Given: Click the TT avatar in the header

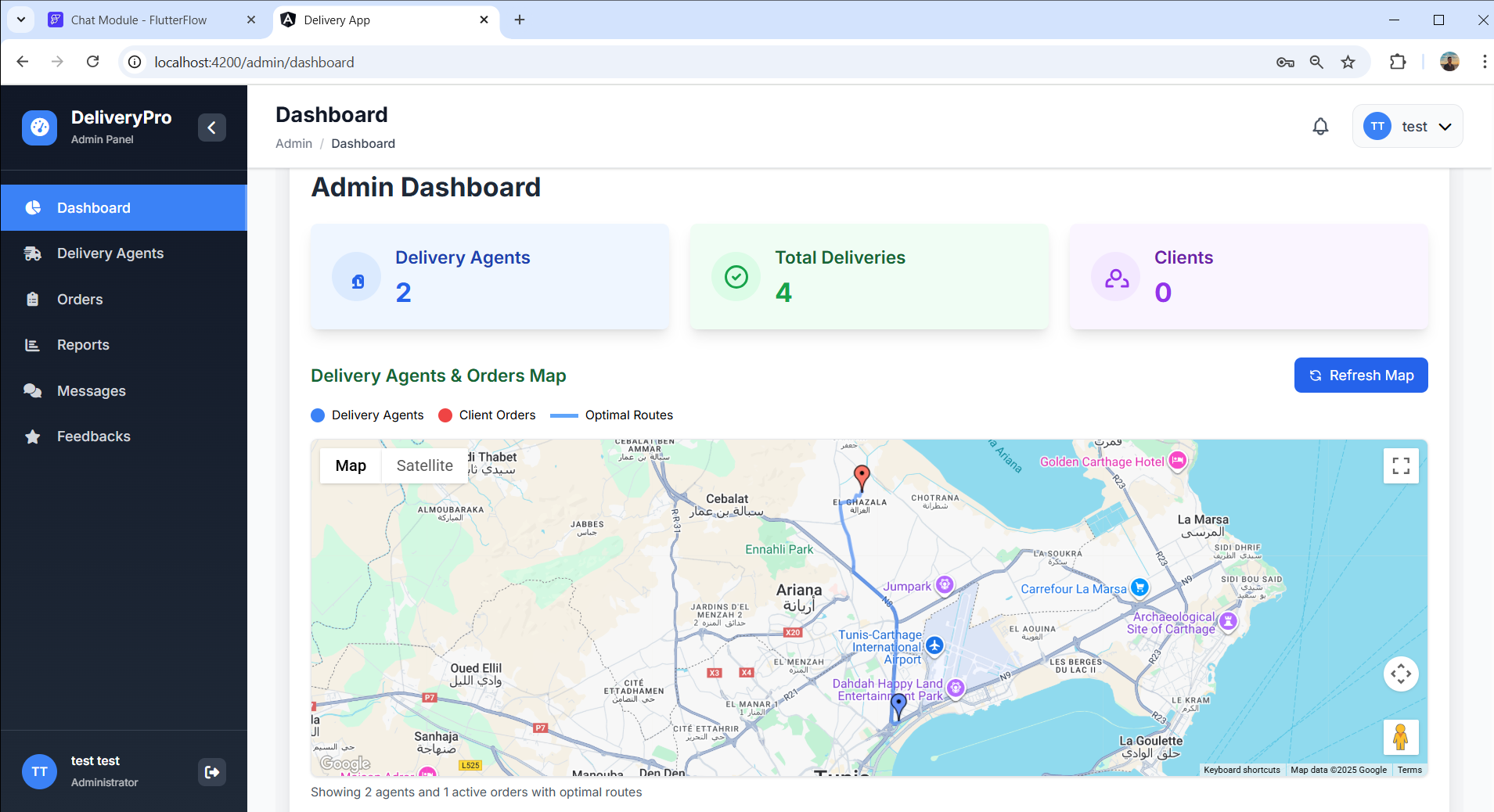Looking at the screenshot, I should click(x=1377, y=126).
